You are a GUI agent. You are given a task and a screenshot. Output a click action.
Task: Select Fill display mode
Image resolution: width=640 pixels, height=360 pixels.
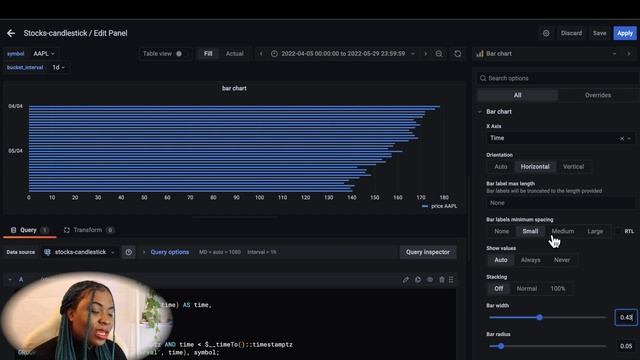tap(208, 54)
